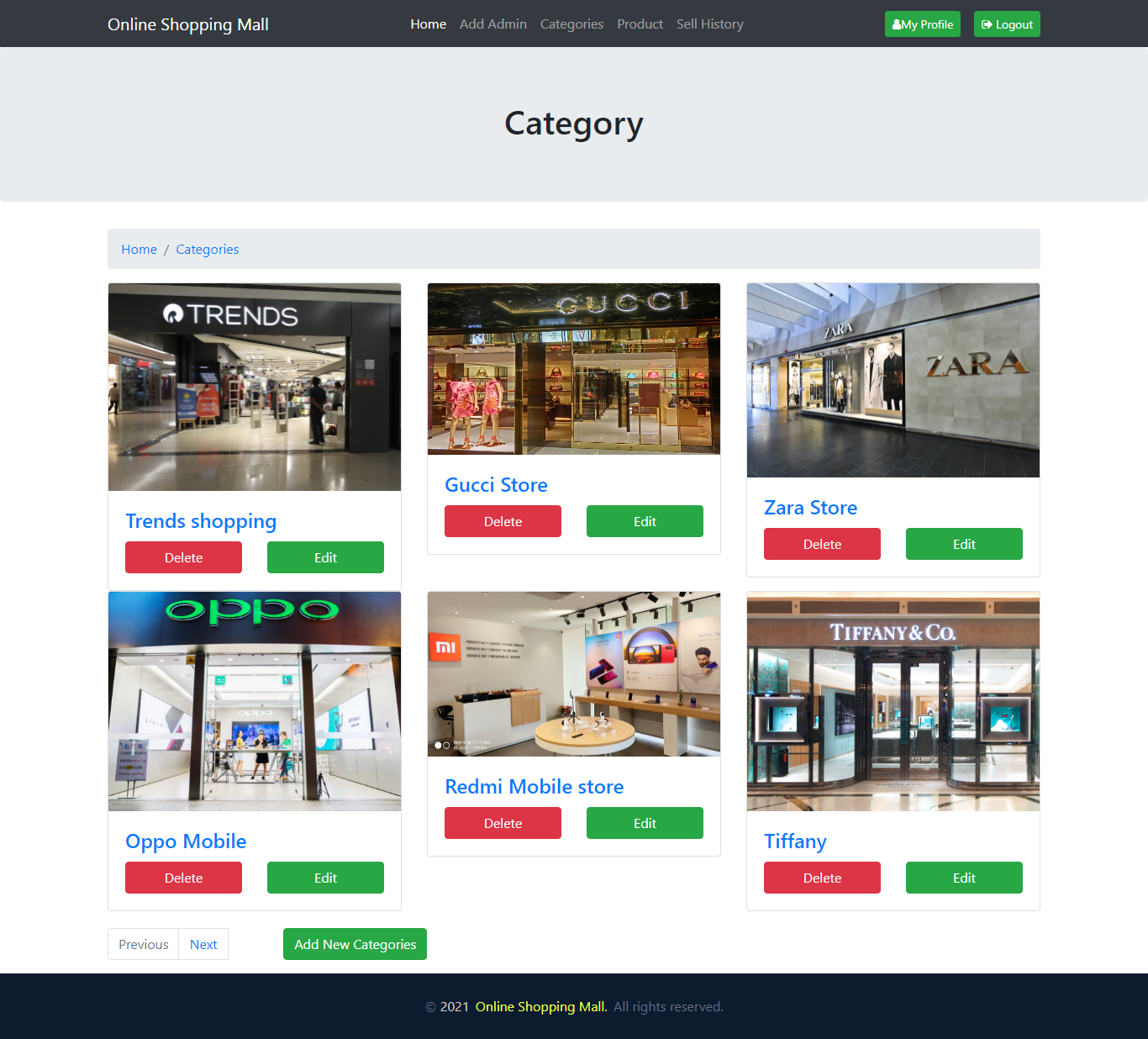Open the Tiffany title link
1148x1039 pixels.
[x=795, y=841]
